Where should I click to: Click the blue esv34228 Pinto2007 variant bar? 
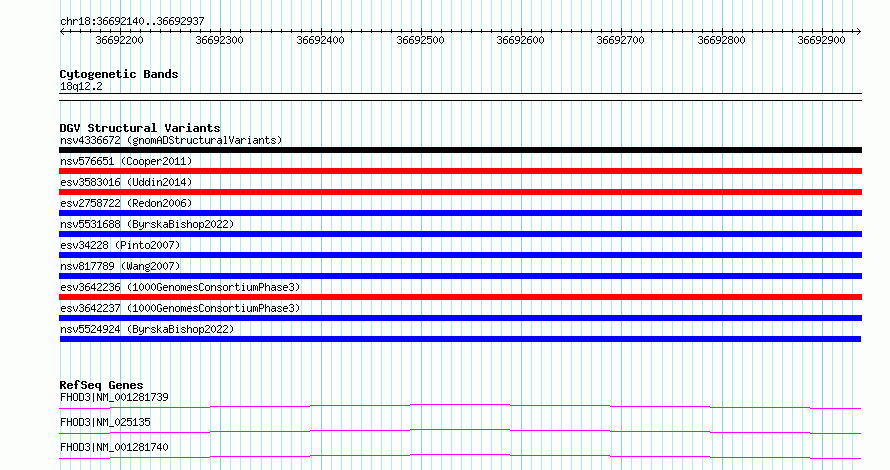460,255
